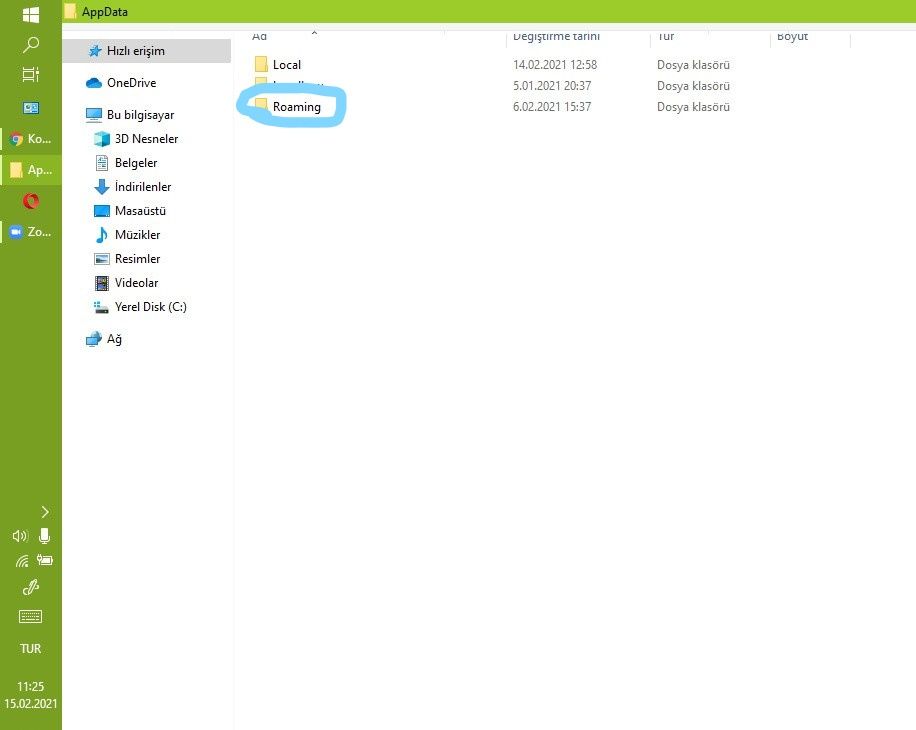Sort by Değiştirme tarihi column header

556,36
